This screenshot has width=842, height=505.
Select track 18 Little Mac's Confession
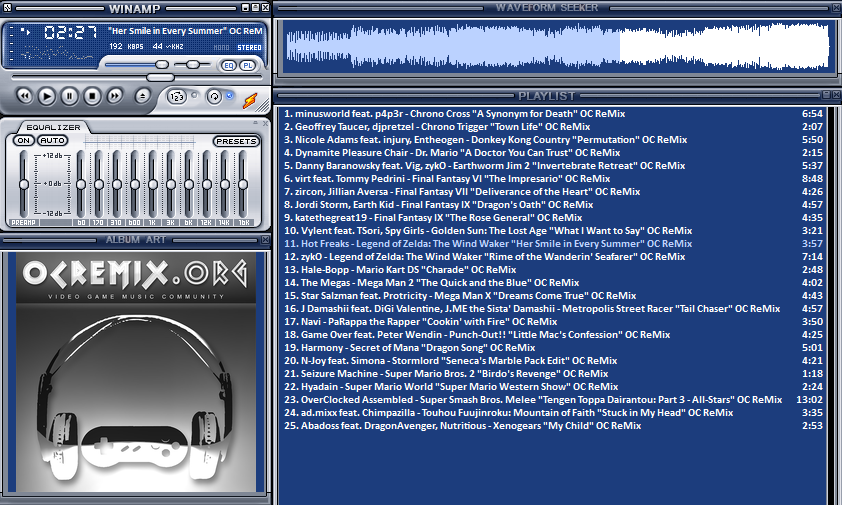tap(553, 335)
